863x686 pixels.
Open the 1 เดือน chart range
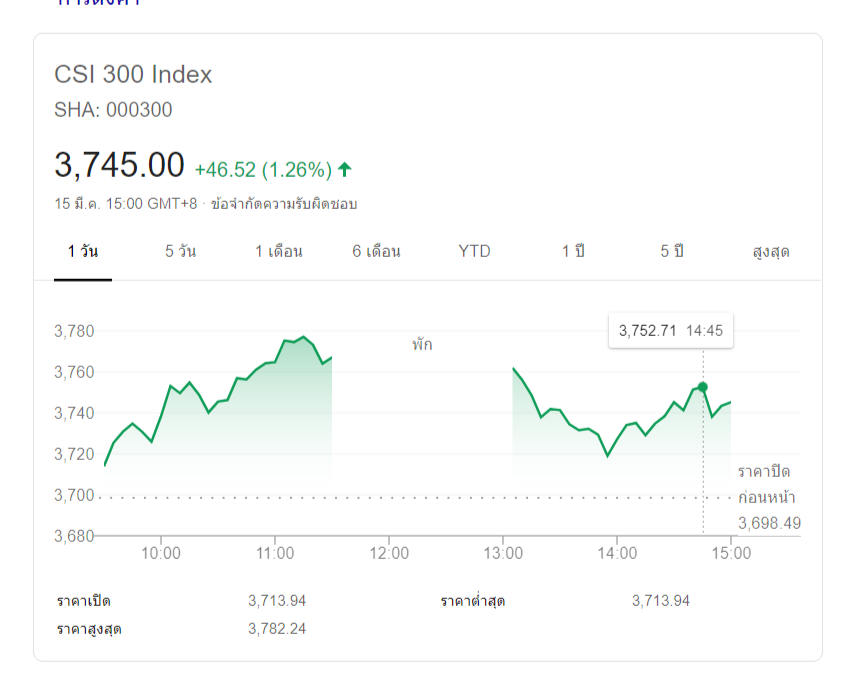[x=279, y=251]
